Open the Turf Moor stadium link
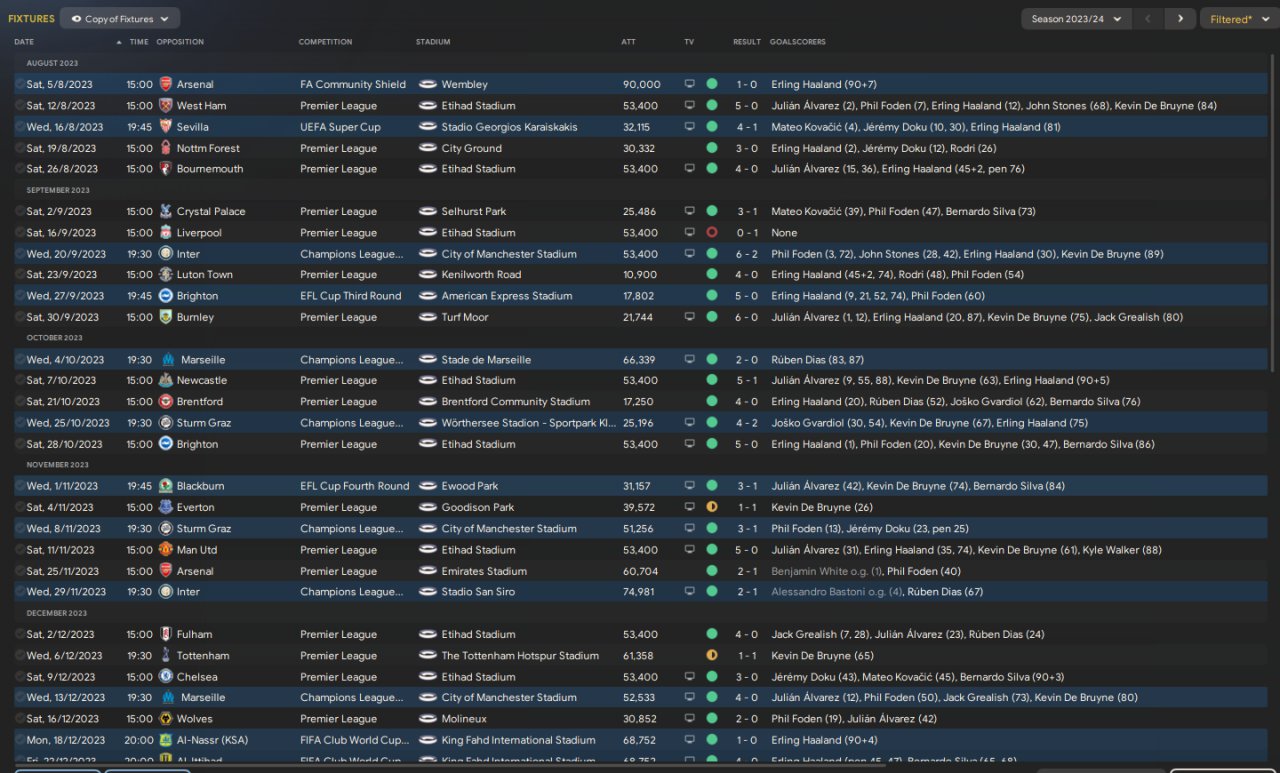This screenshot has width=1280, height=773. tap(466, 317)
